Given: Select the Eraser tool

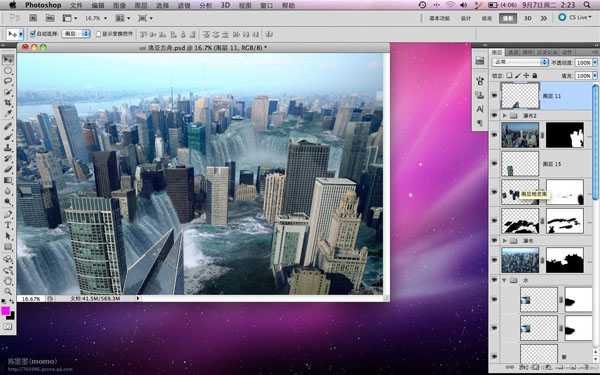Looking at the screenshot, I should click(x=8, y=169).
